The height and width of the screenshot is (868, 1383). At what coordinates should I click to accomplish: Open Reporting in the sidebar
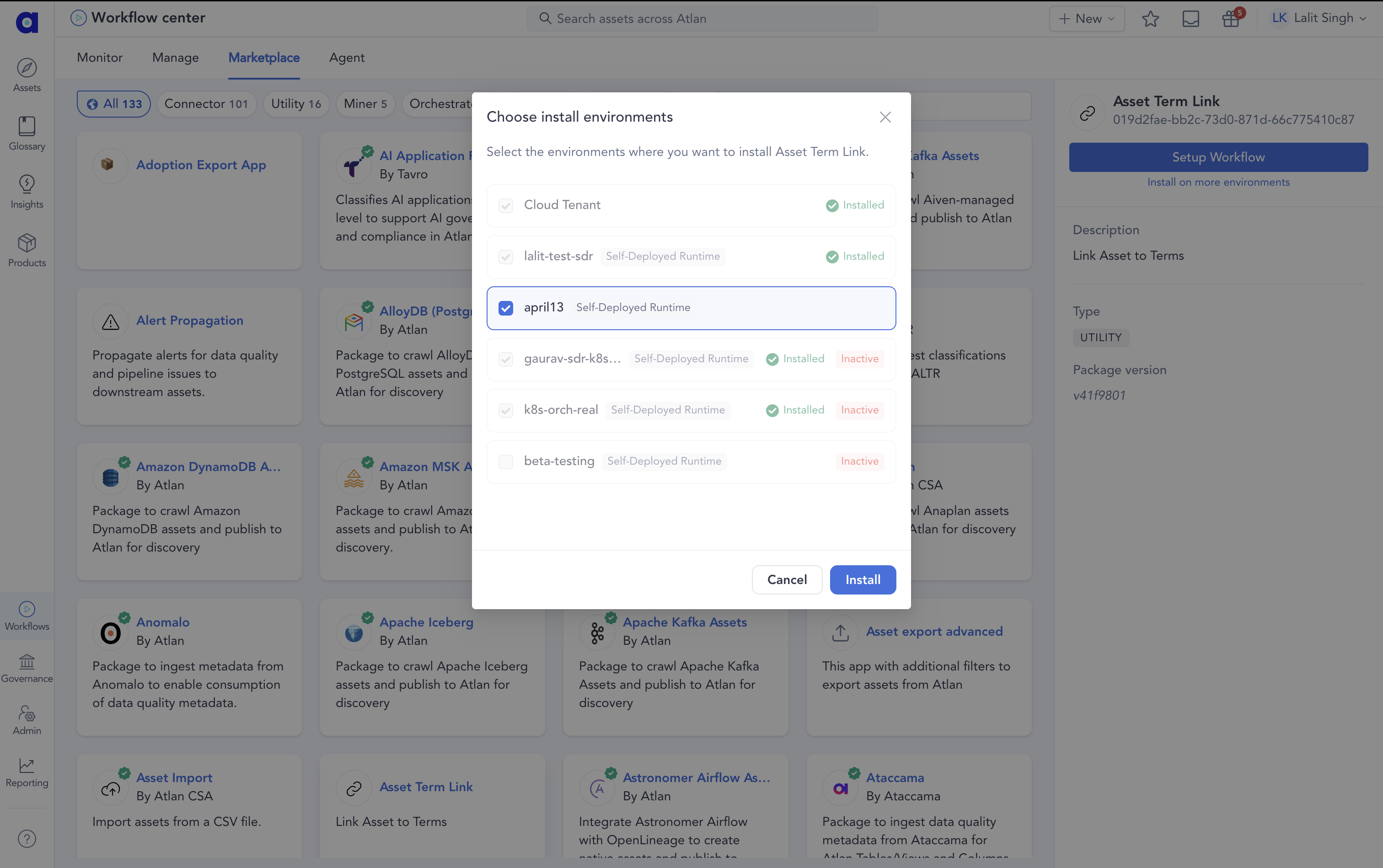coord(27,773)
